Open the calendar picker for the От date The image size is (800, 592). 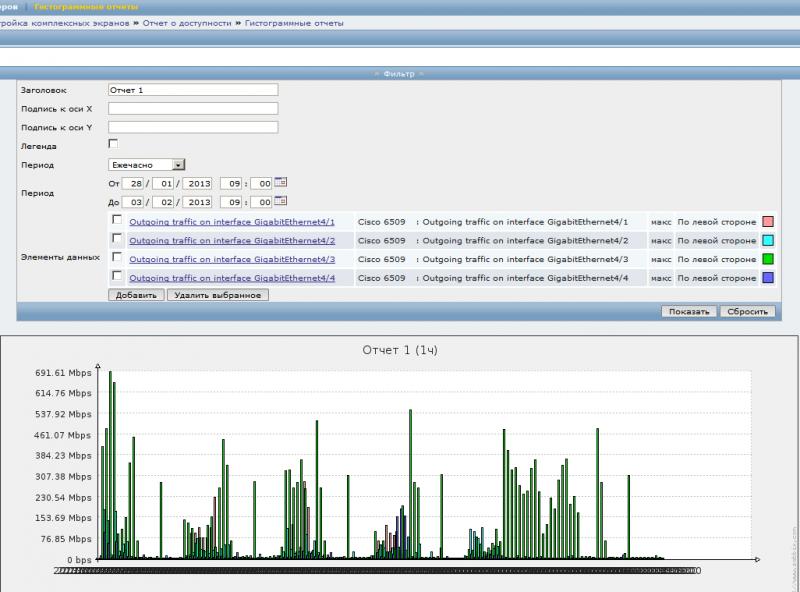tap(280, 183)
